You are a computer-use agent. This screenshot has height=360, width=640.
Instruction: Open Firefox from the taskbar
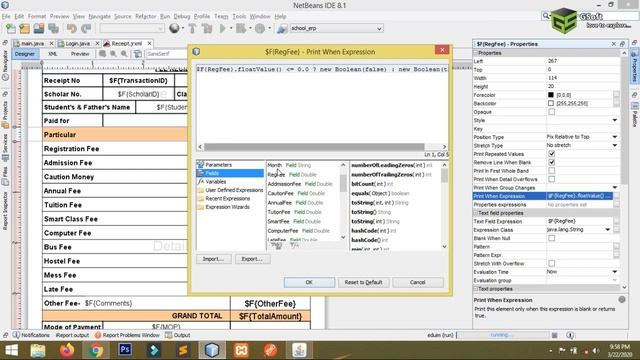pos(67,350)
